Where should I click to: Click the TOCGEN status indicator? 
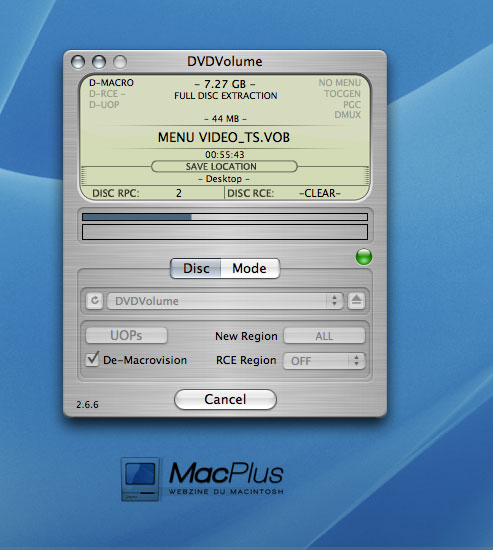(x=342, y=94)
